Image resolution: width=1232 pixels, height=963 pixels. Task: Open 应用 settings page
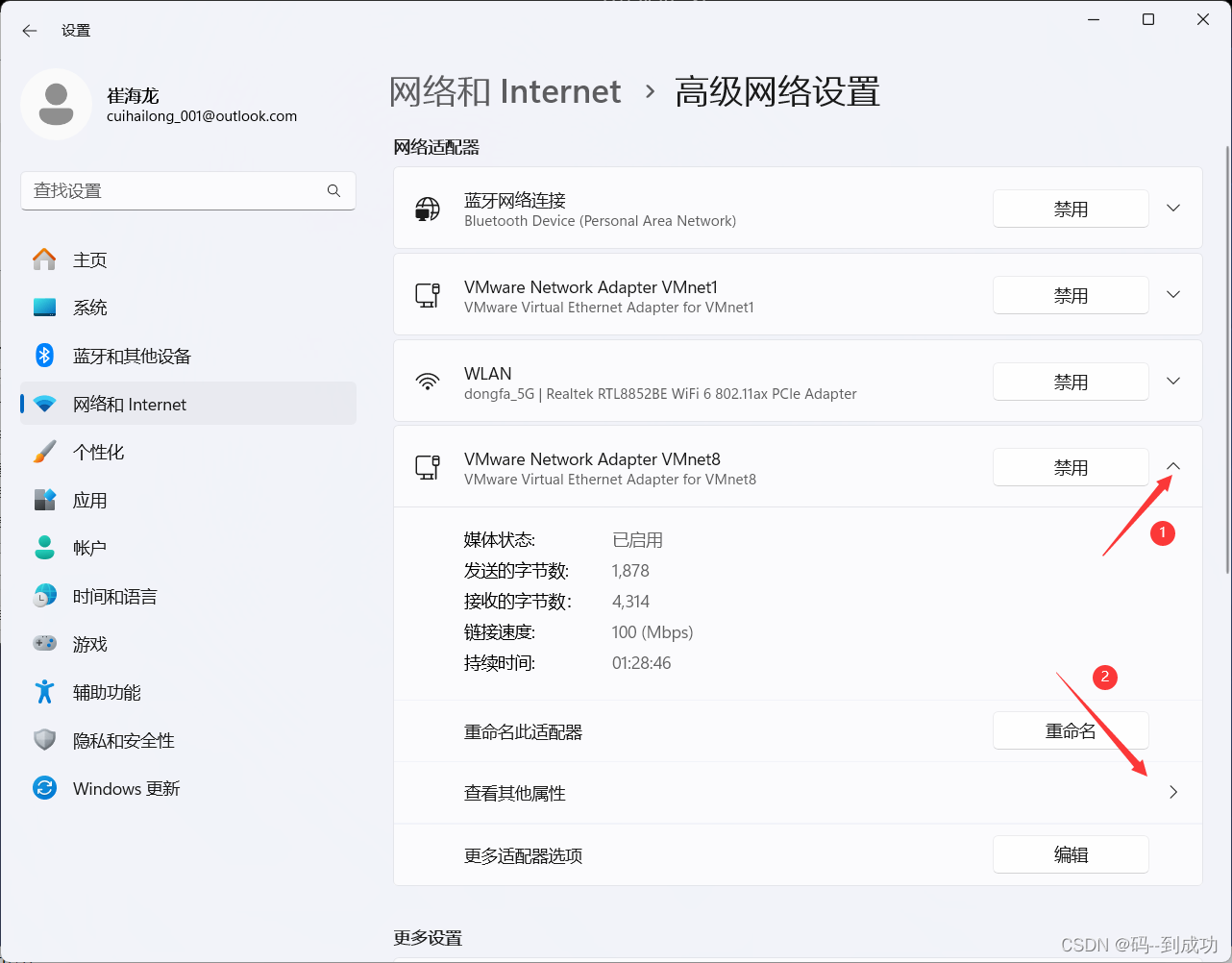click(x=188, y=500)
